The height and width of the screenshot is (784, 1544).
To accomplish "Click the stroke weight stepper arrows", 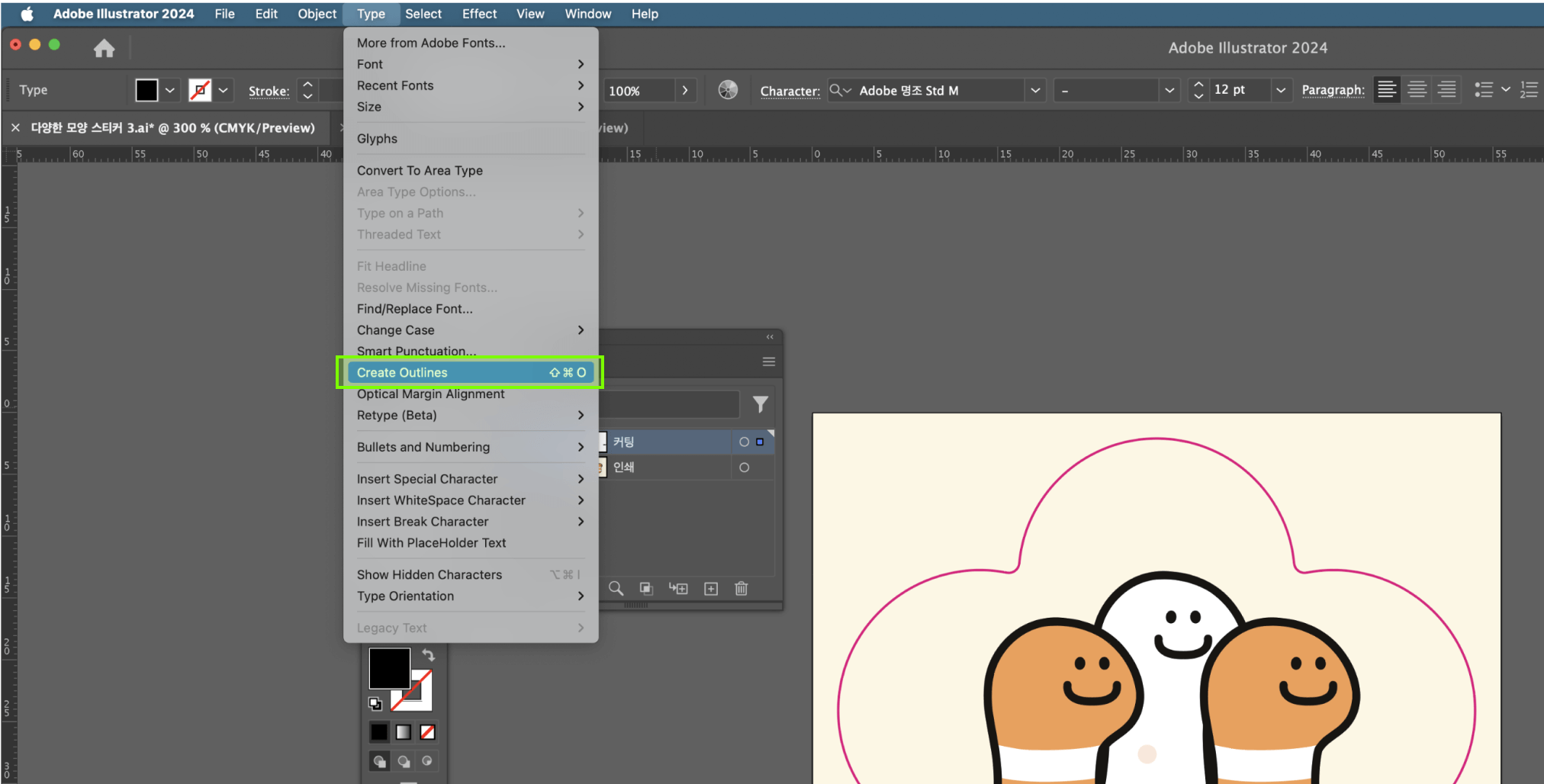I will click(x=307, y=90).
